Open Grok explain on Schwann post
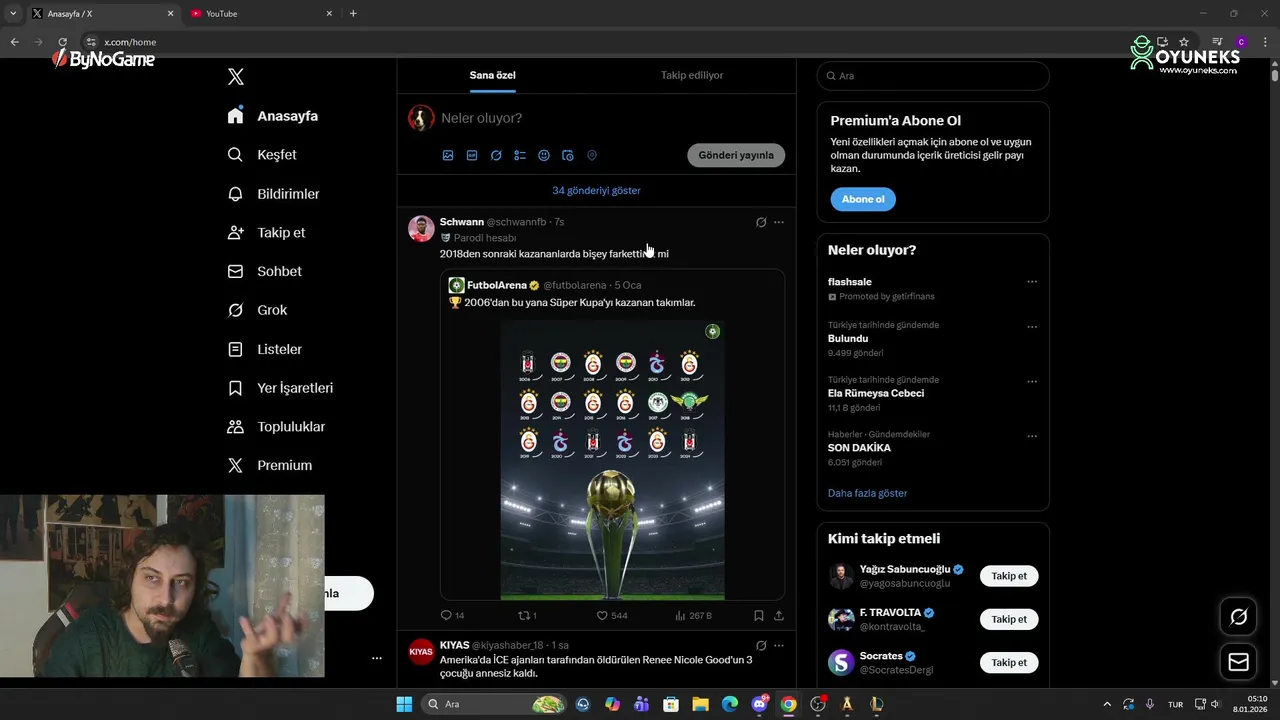 tap(761, 223)
